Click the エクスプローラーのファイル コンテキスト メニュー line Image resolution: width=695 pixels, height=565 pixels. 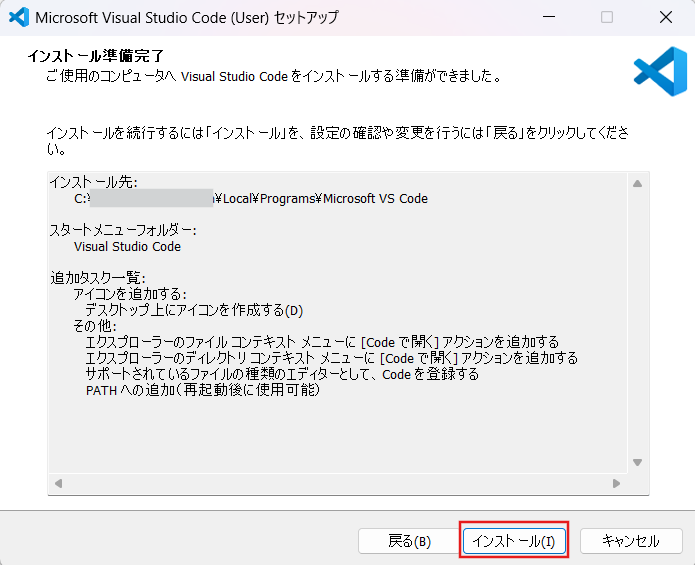[322, 342]
